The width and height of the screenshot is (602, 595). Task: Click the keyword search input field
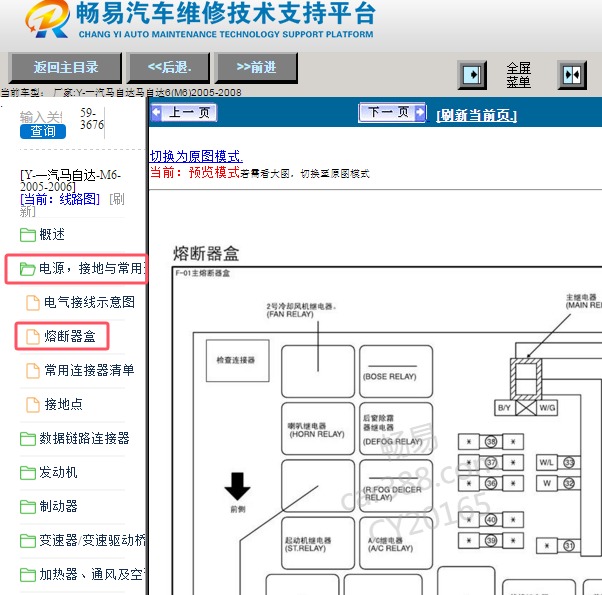coord(41,117)
